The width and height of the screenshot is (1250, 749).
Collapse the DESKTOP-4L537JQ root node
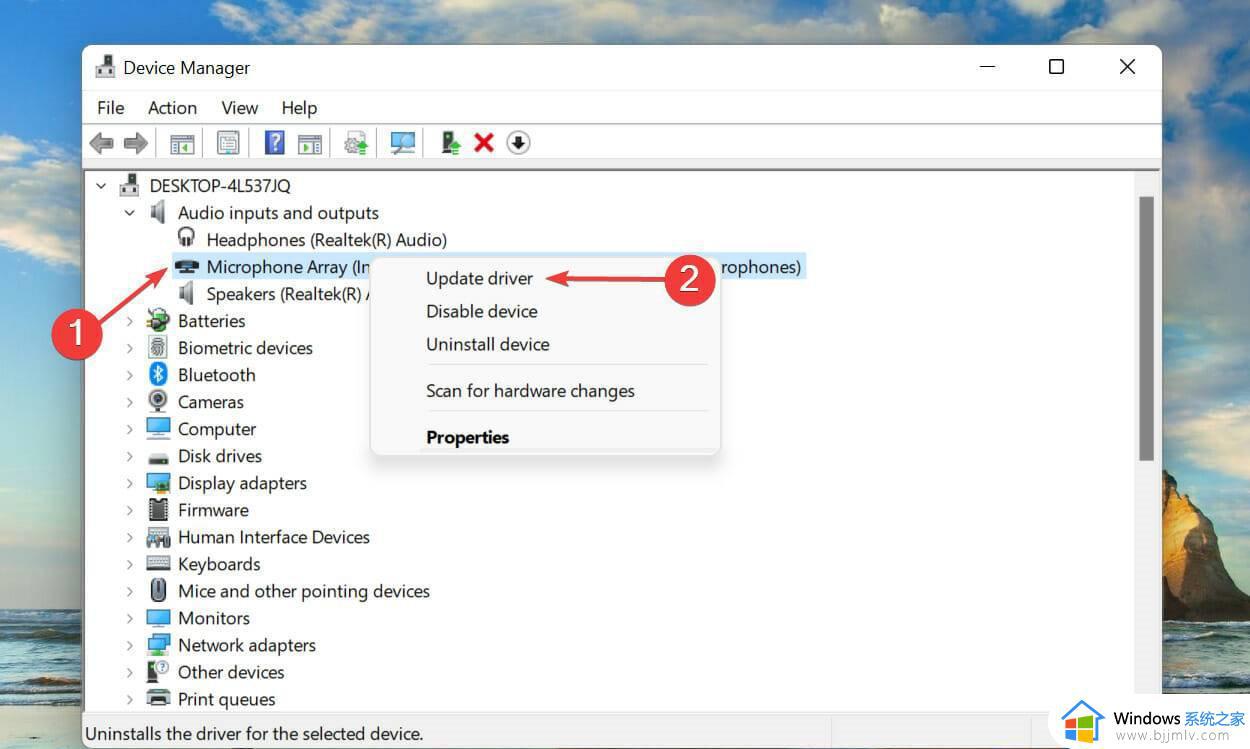coord(101,185)
